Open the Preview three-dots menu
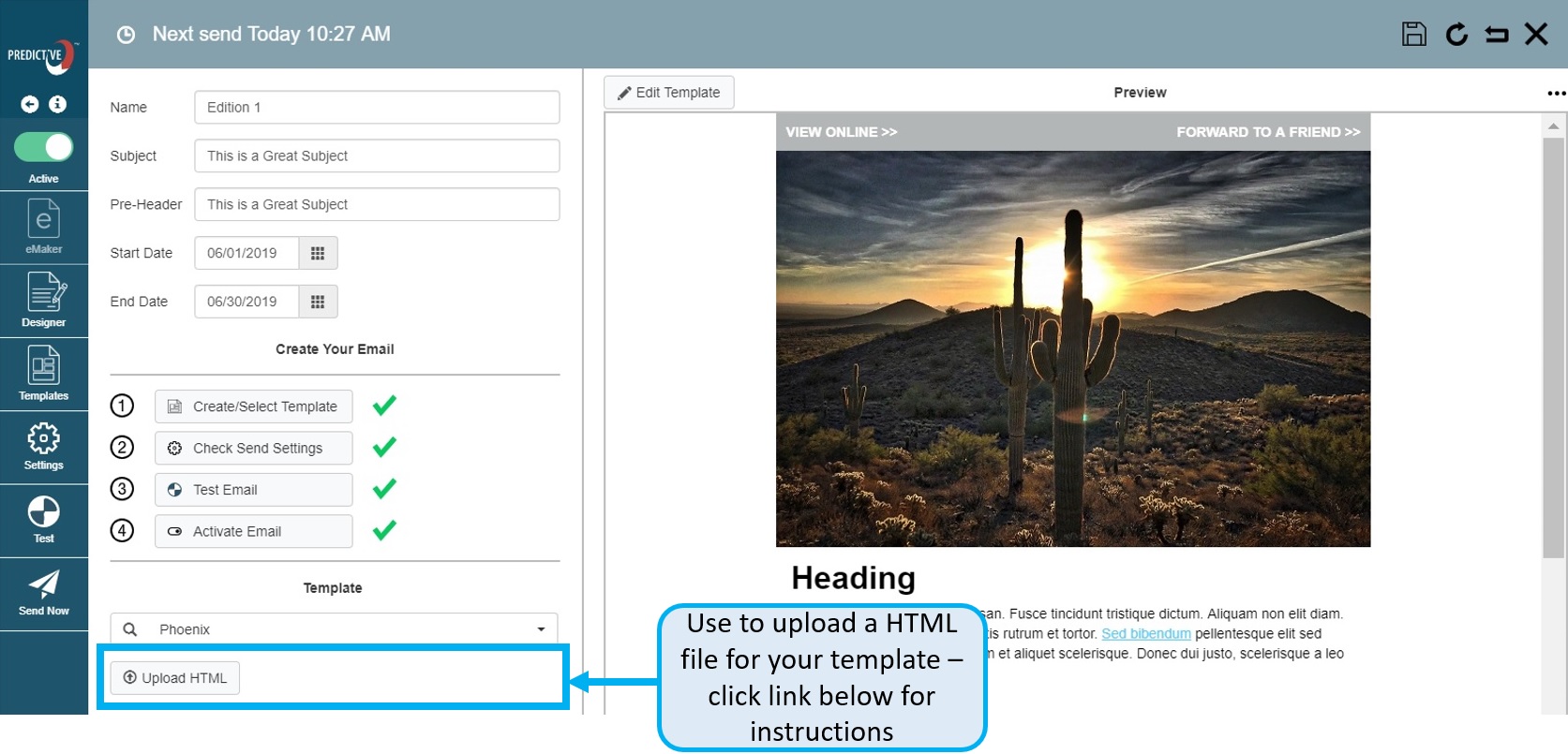 1556,93
